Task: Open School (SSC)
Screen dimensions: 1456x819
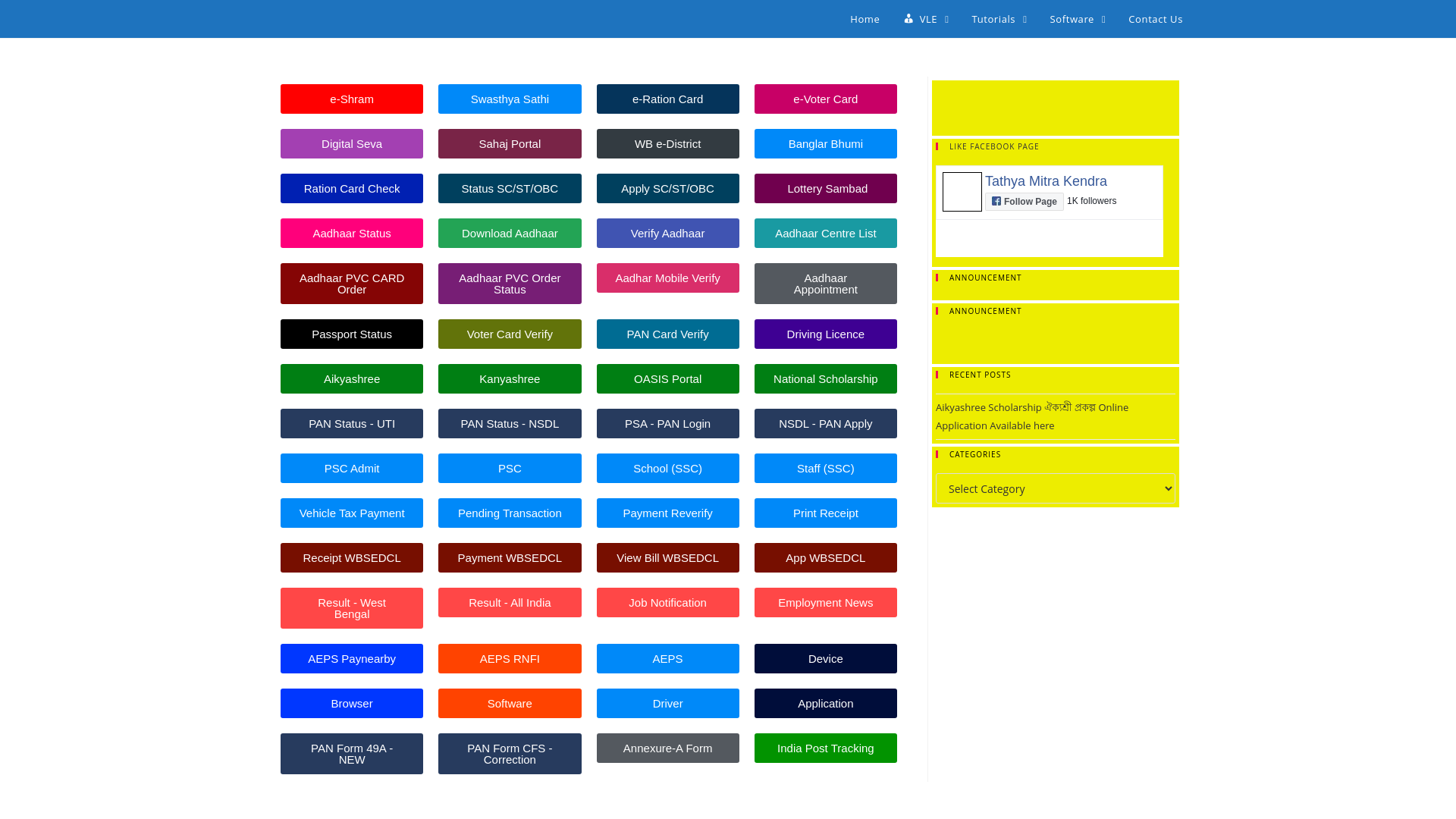Action: pyautogui.click(x=667, y=469)
